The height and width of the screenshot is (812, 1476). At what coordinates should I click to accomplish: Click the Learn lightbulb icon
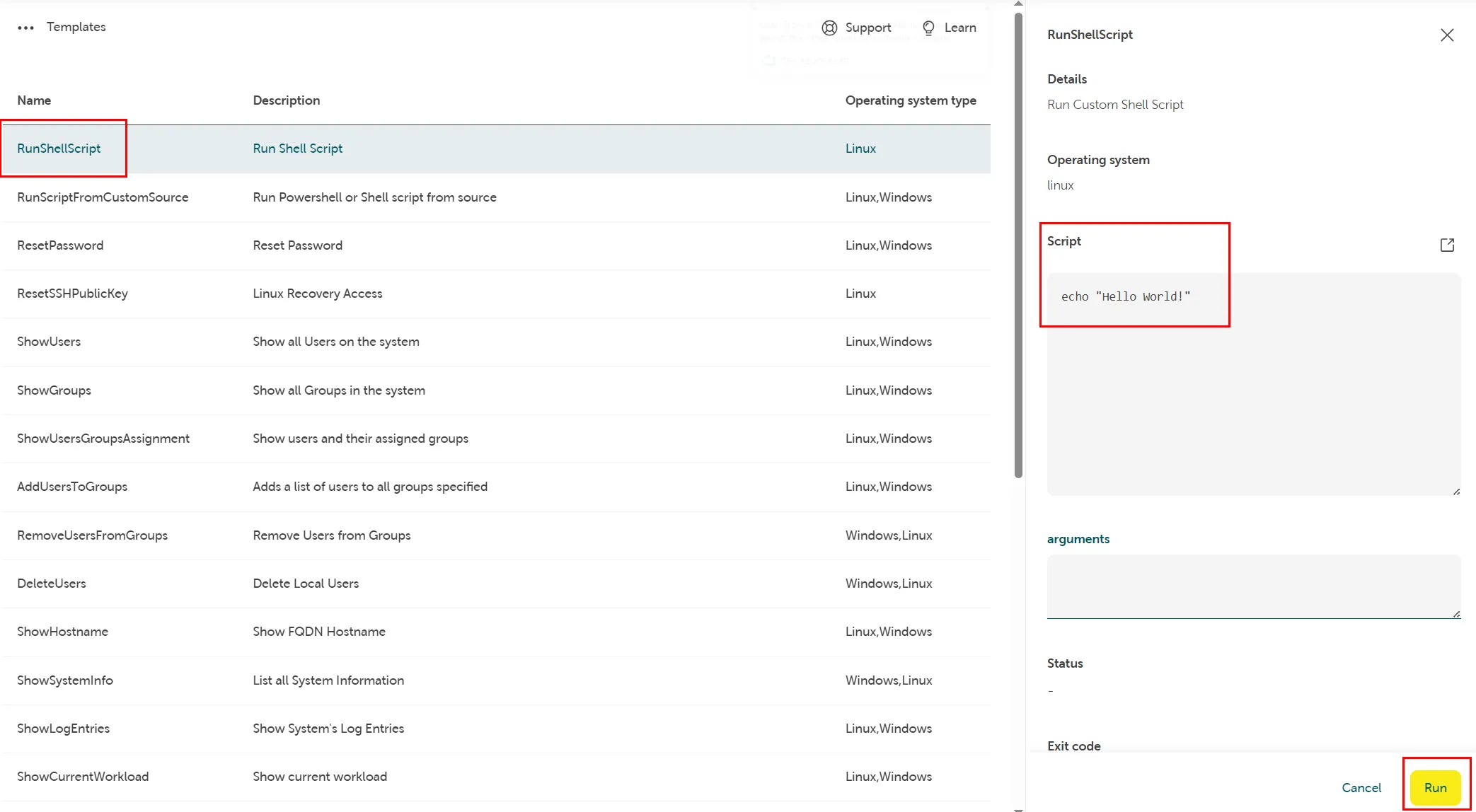(928, 28)
